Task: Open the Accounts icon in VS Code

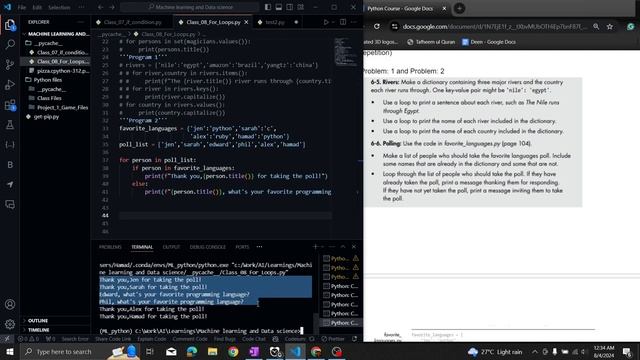Action: tap(10, 304)
